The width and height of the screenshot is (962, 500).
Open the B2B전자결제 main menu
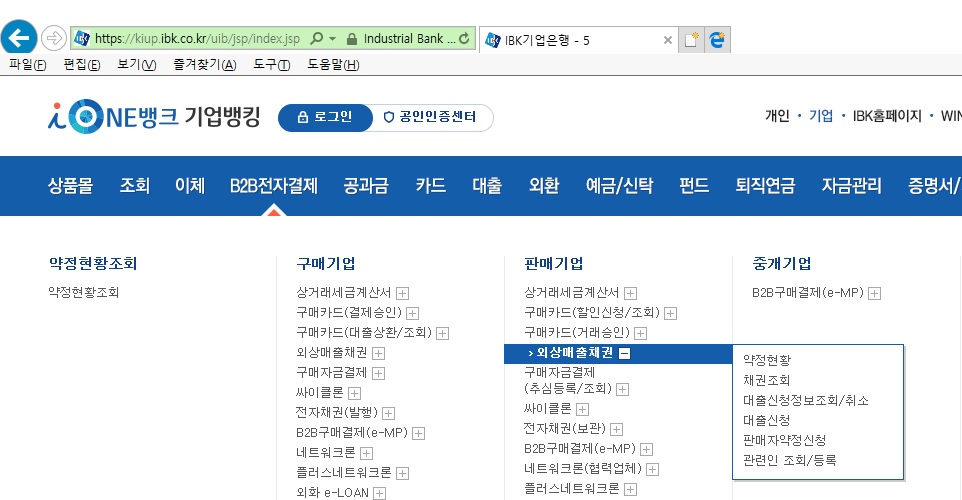[273, 185]
